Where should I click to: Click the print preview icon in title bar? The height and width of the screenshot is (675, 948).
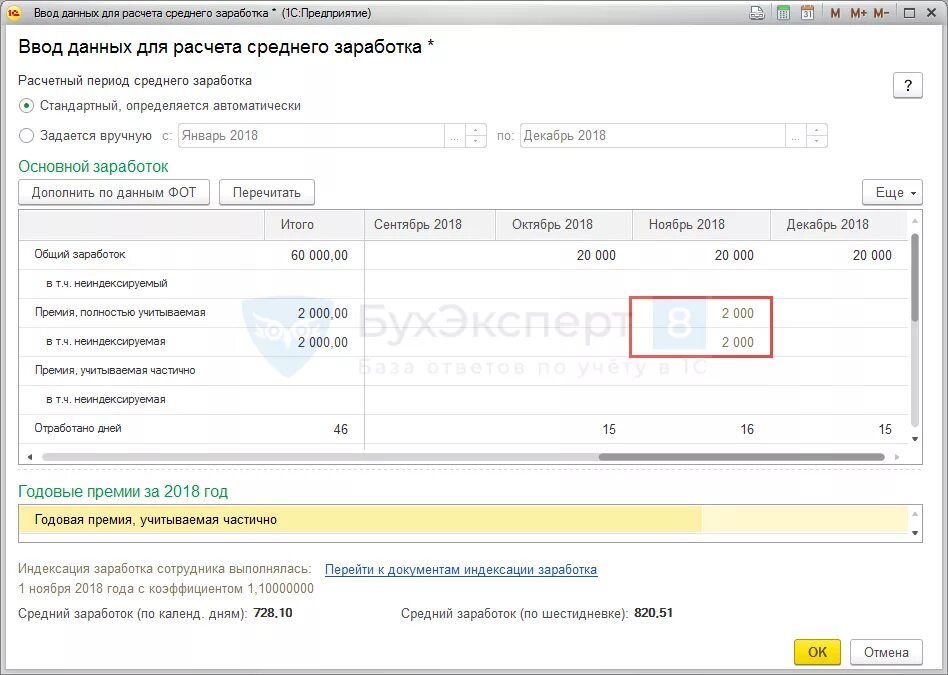tap(757, 13)
